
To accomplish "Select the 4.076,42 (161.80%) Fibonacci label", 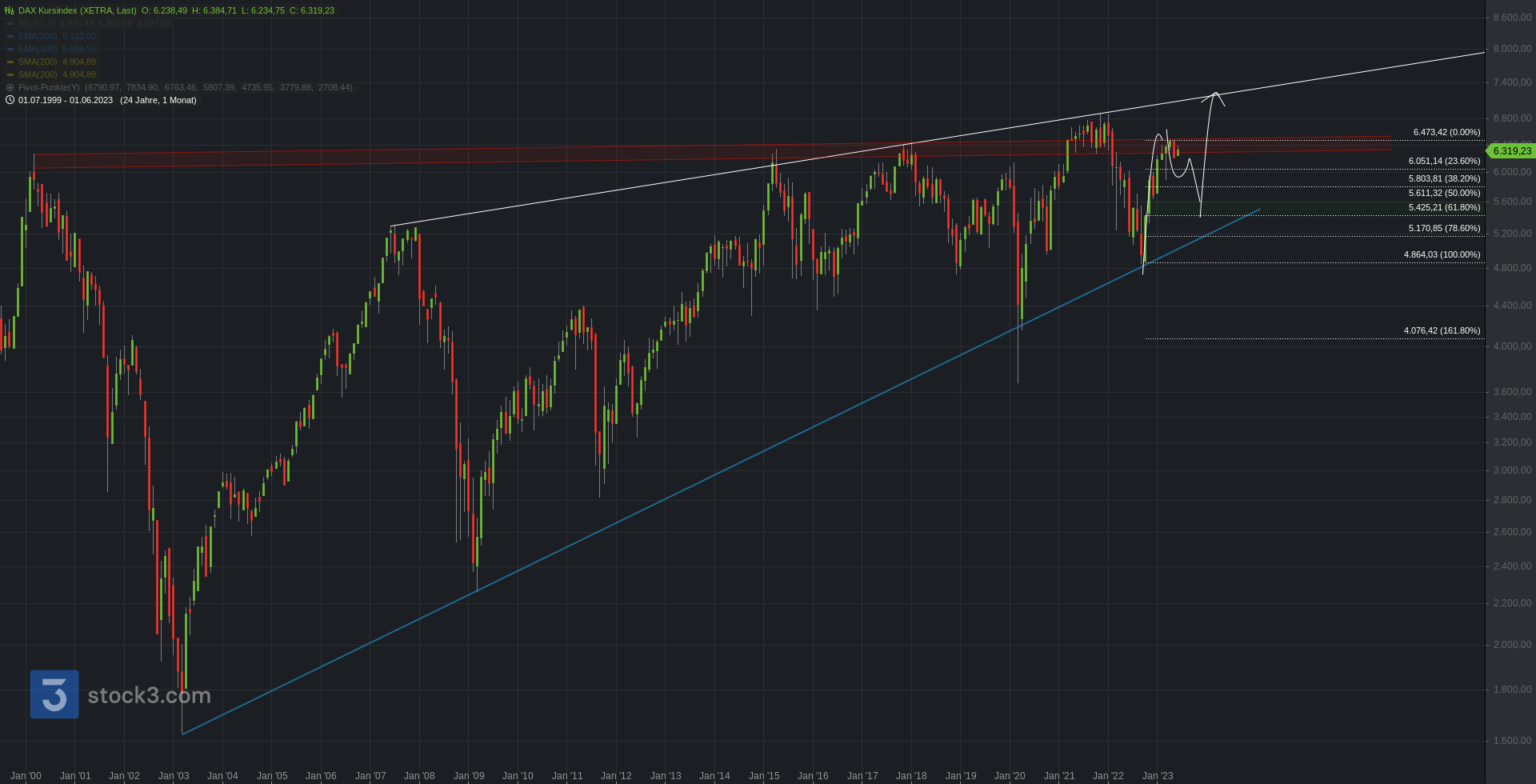I will click(1442, 330).
